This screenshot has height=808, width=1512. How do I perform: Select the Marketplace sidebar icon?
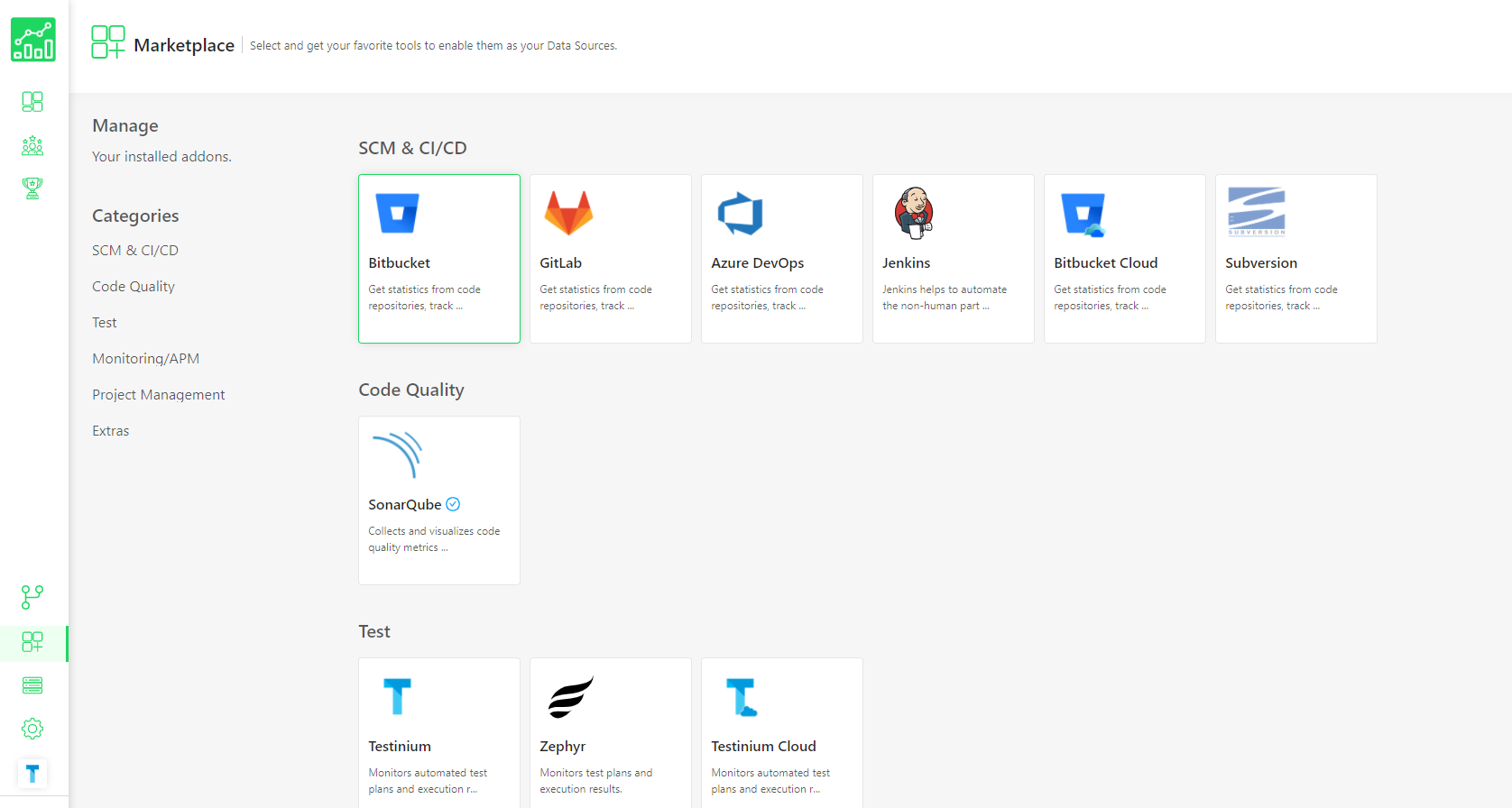tap(32, 642)
